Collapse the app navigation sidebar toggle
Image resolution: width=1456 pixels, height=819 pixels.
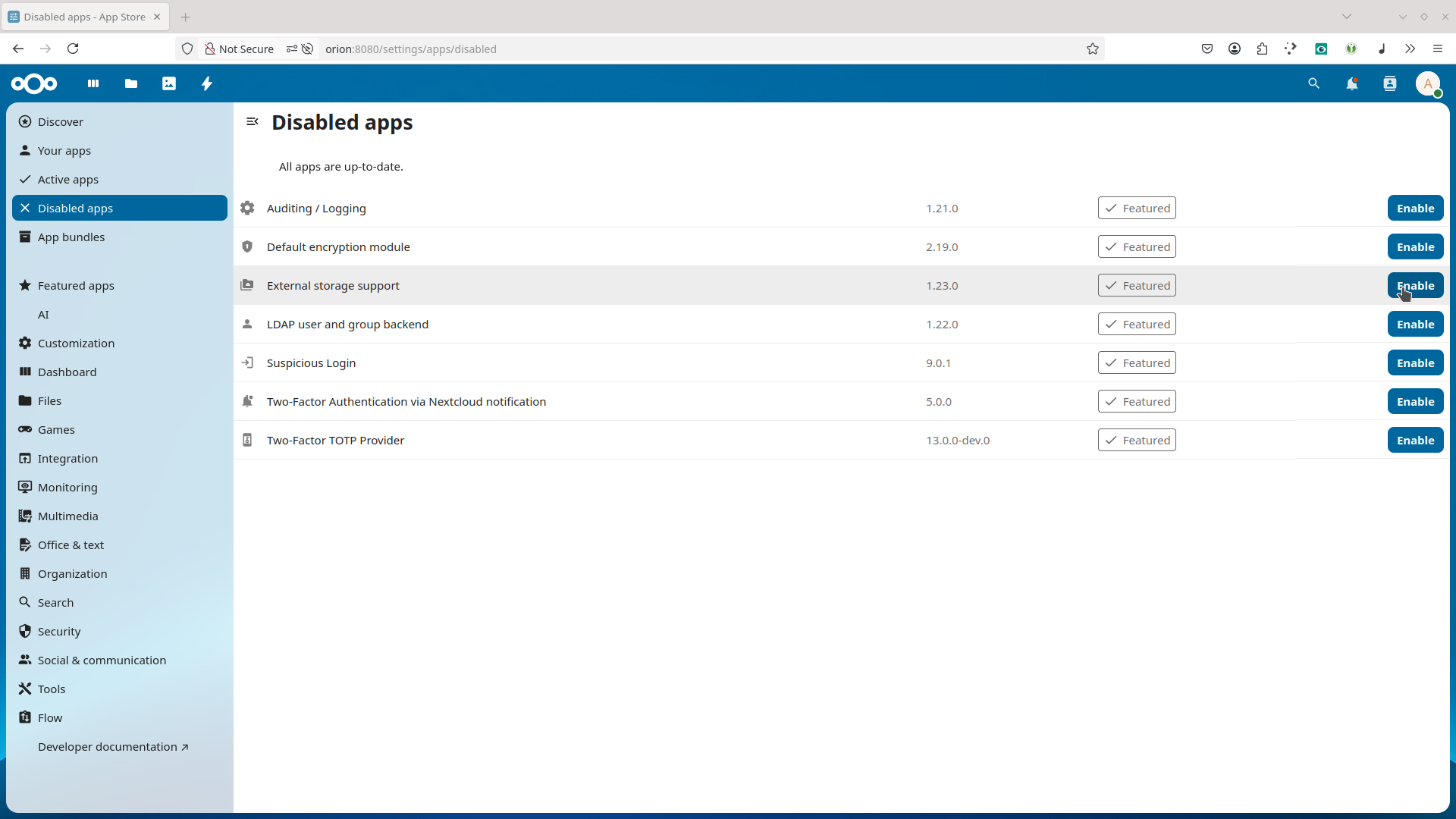[x=253, y=121]
